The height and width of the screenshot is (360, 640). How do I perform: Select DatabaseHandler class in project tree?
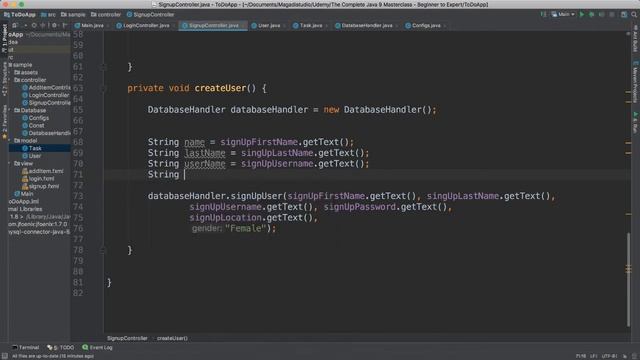pyautogui.click(x=46, y=133)
